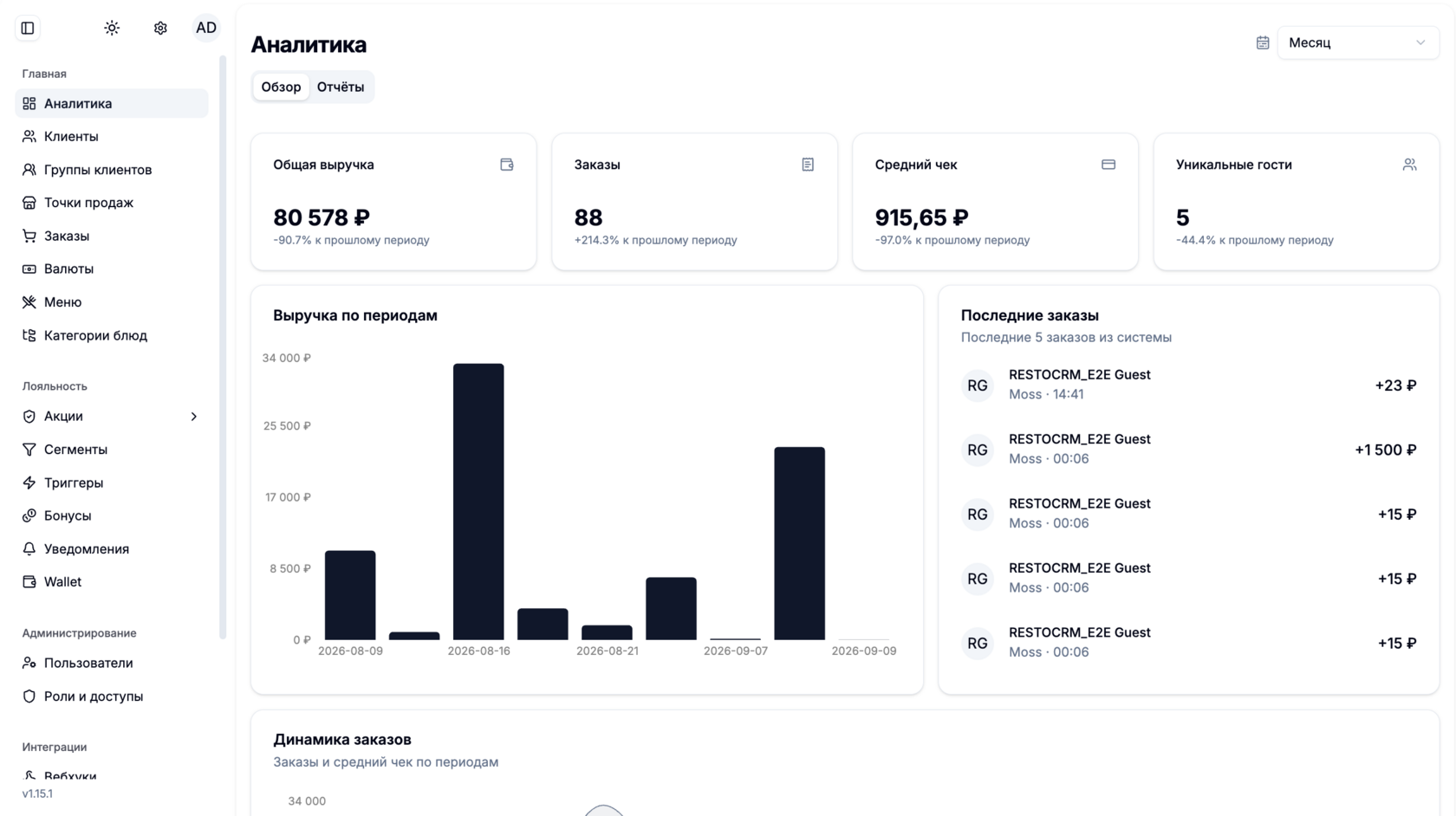
Task: Select the tallest bar at 2026-08-16
Action: click(478, 502)
